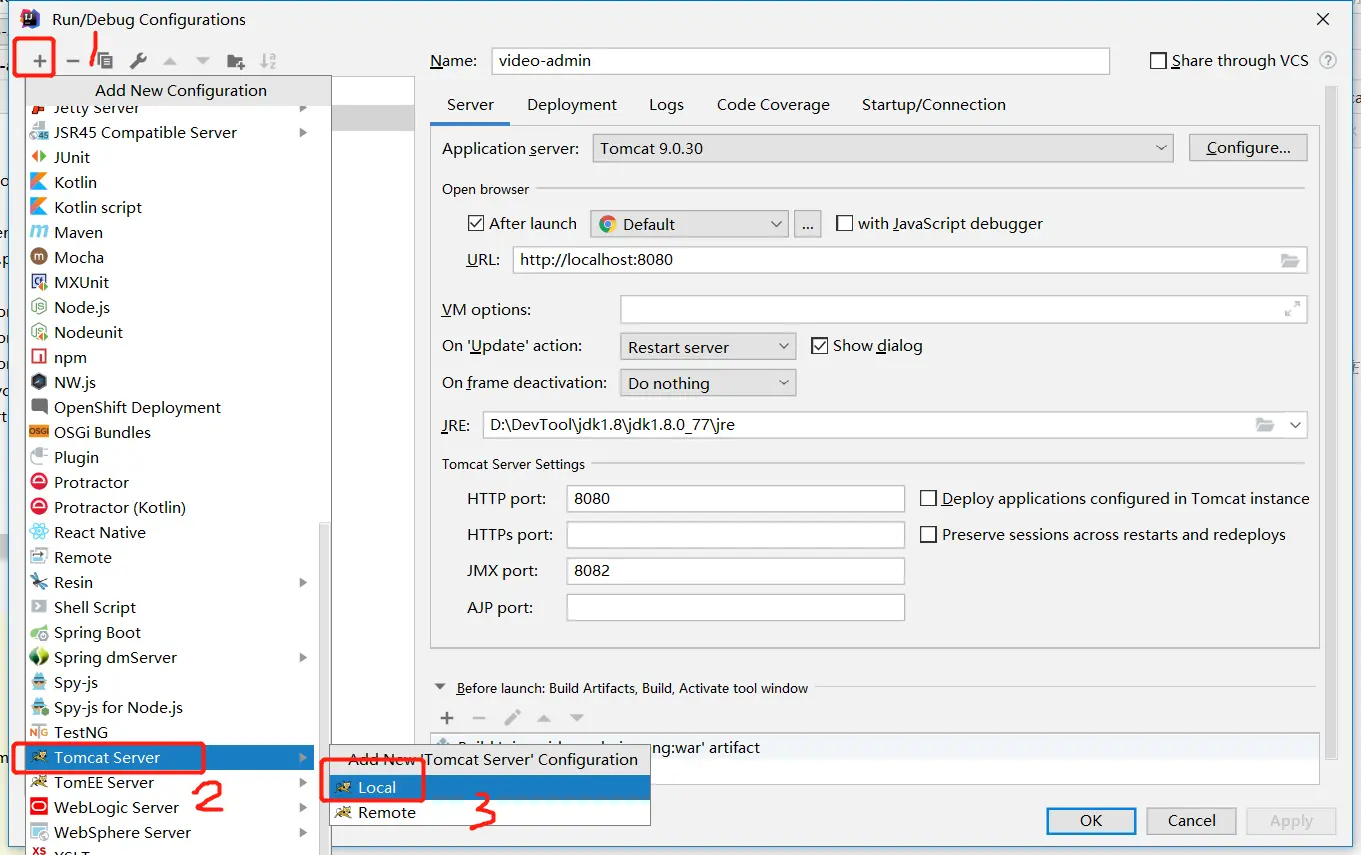The image size is (1361, 855).
Task: Sort configurations alphabetically
Action: pos(268,61)
